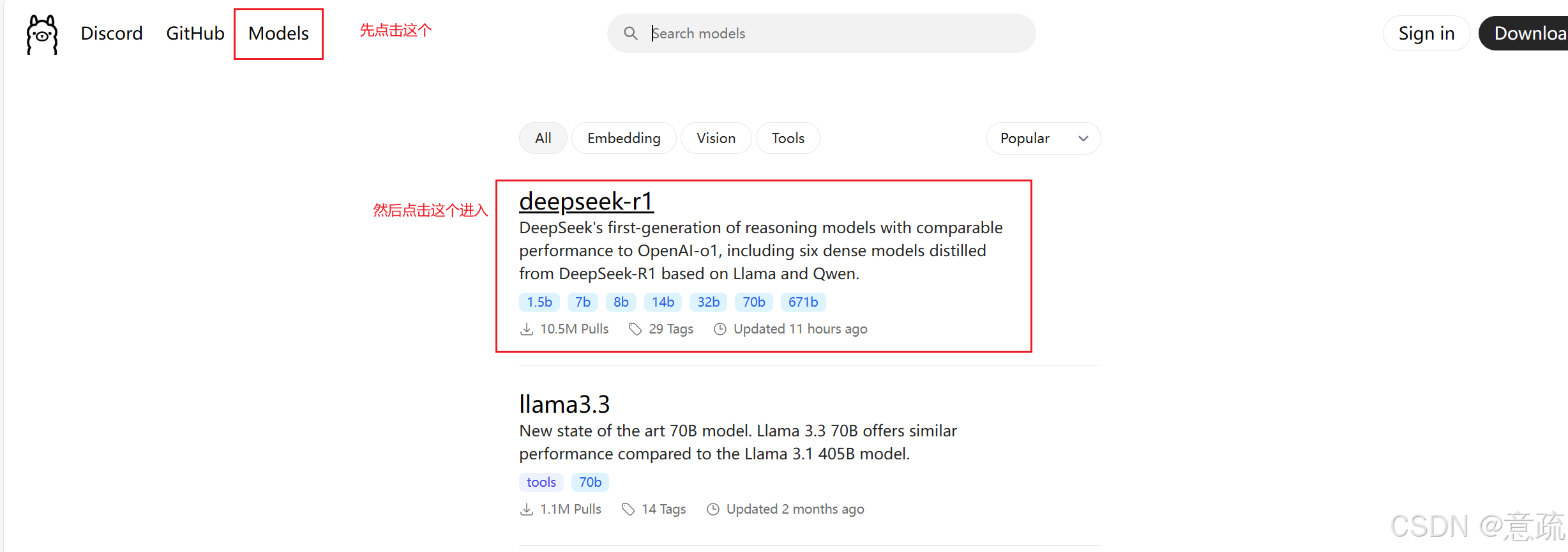The height and width of the screenshot is (552, 1568).
Task: Click the Ollama llama logo icon
Action: point(42,34)
